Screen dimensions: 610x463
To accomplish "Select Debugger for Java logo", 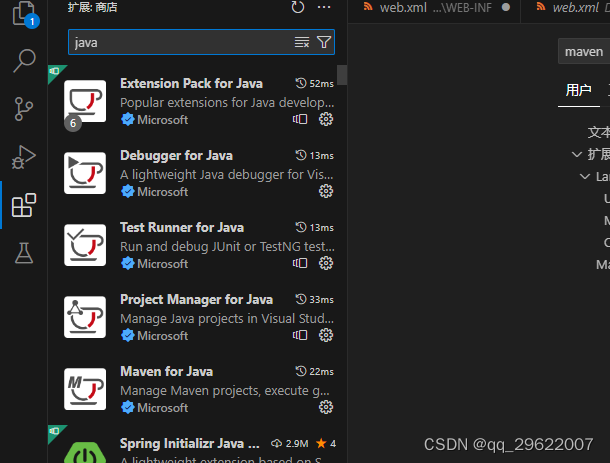I will (x=85, y=173).
